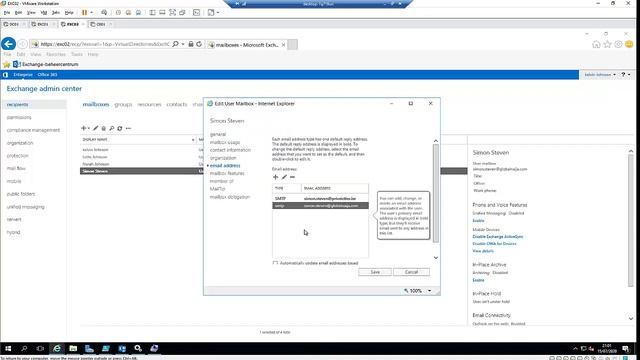The width and height of the screenshot is (640, 360).
Task: Open the mail flow section in left navigation
Action: click(16, 168)
